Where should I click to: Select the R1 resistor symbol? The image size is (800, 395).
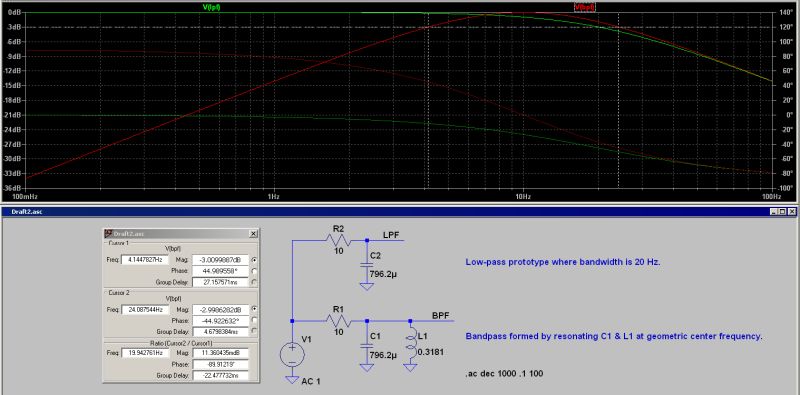(x=339, y=321)
